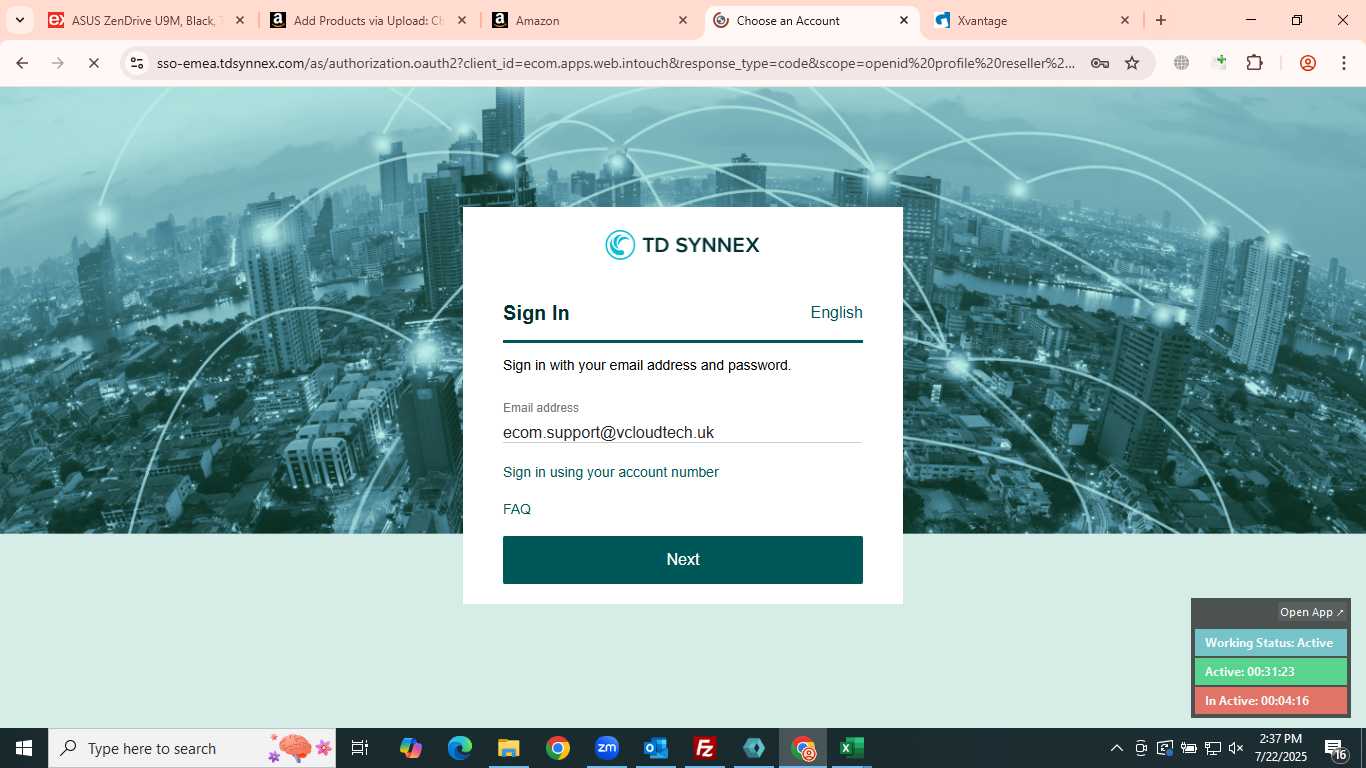Open Task View in taskbar
1366x768 pixels.
click(360, 748)
